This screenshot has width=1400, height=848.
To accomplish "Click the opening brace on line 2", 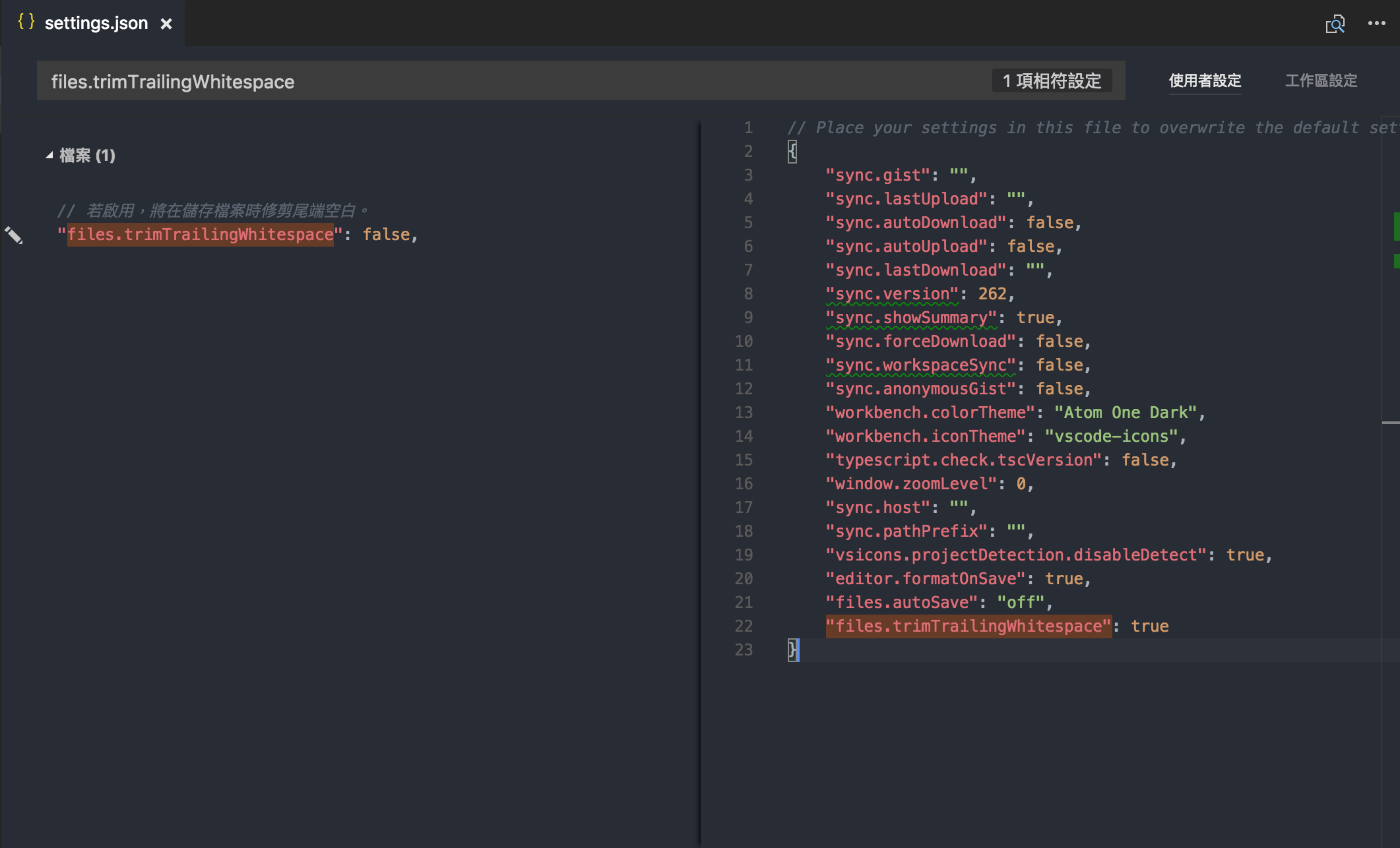I will tap(792, 151).
